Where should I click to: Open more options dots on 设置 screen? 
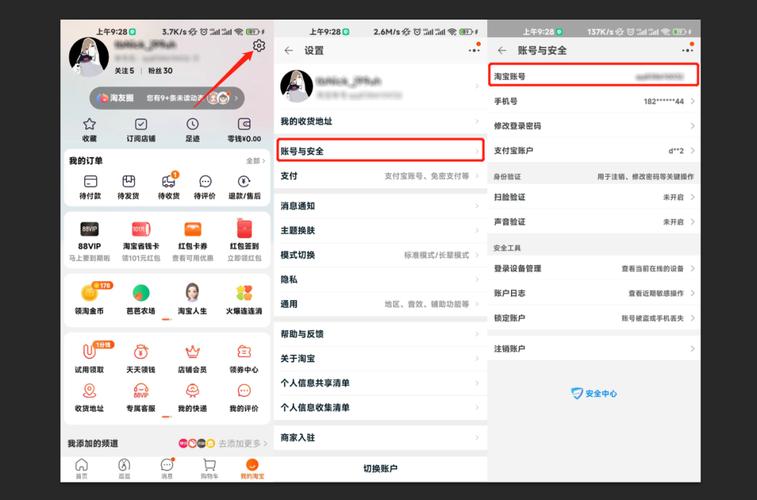point(474,50)
